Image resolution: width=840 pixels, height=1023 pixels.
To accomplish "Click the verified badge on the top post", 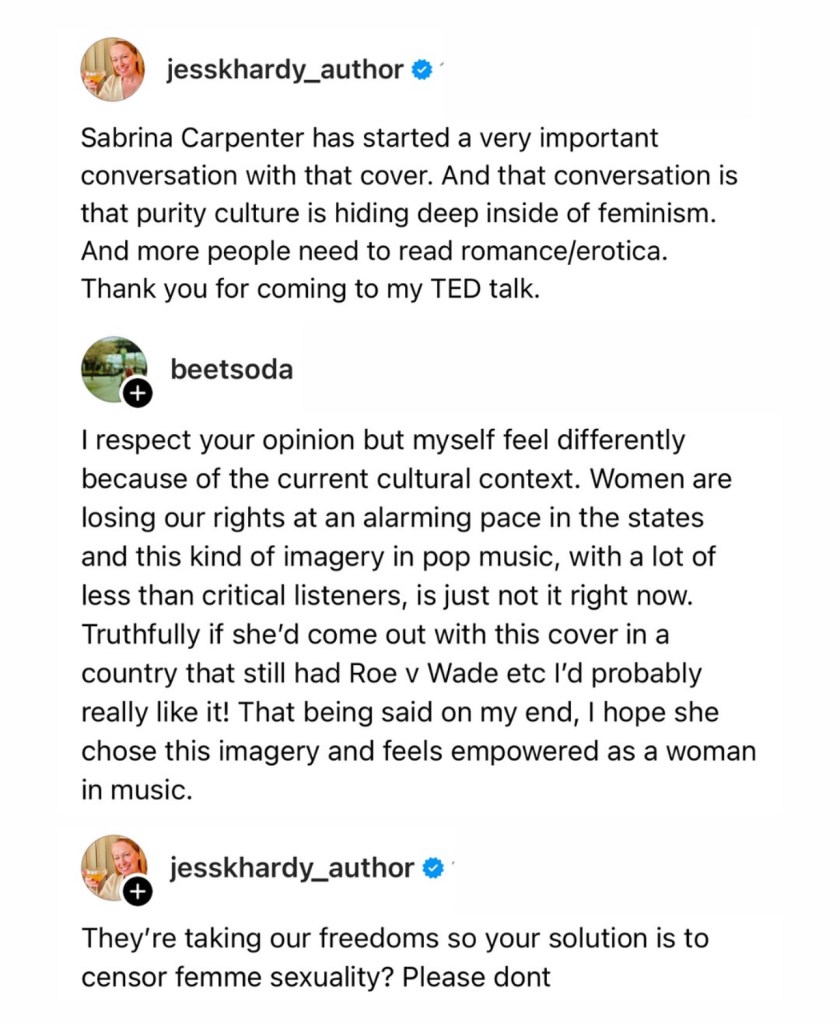I will 422,70.
